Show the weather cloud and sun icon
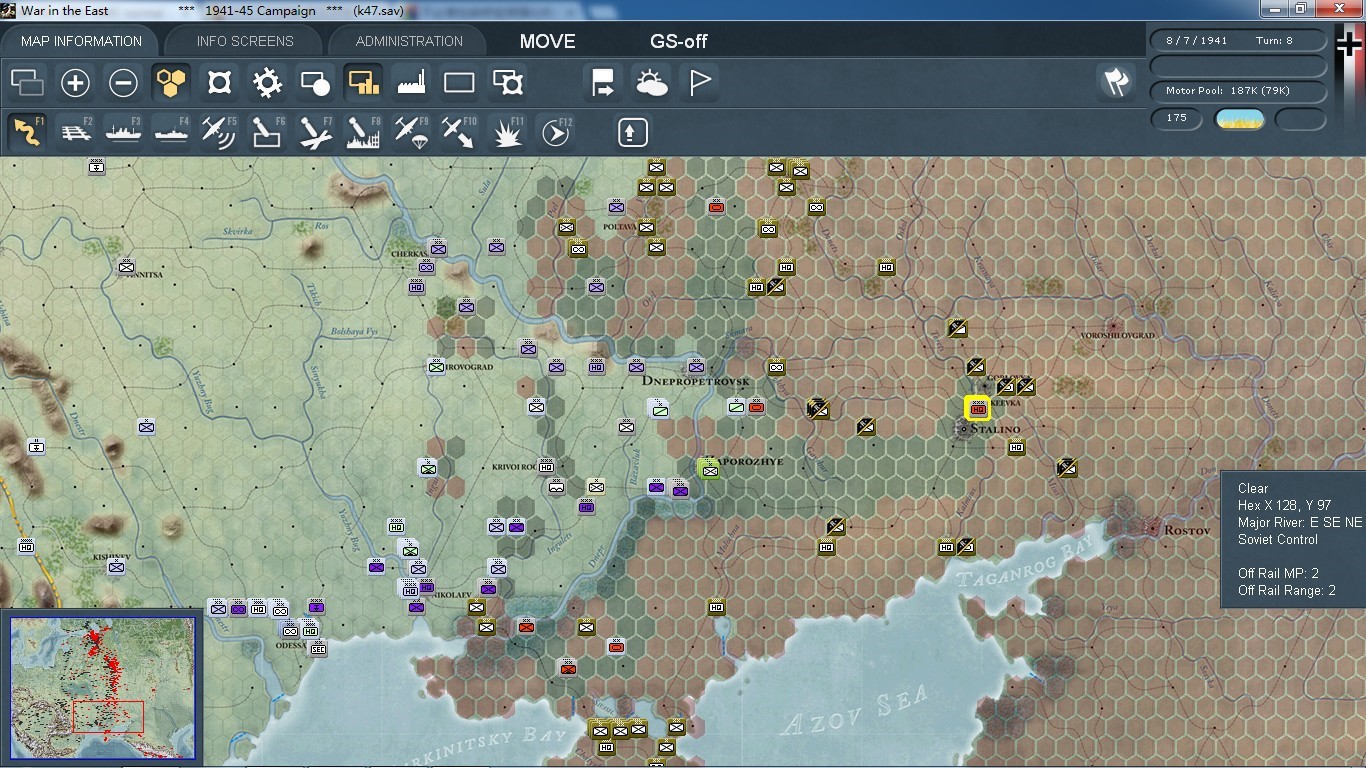This screenshot has height=768, width=1366. point(651,83)
